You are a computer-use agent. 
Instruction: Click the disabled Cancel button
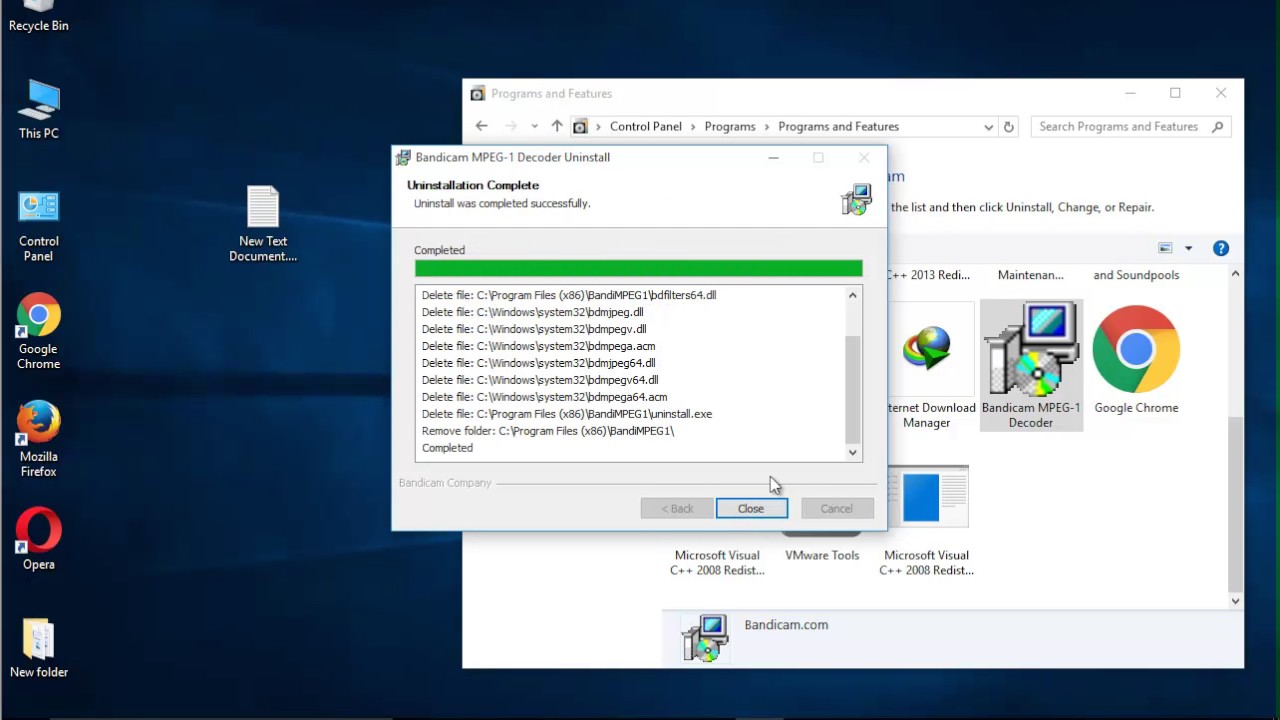[837, 509]
